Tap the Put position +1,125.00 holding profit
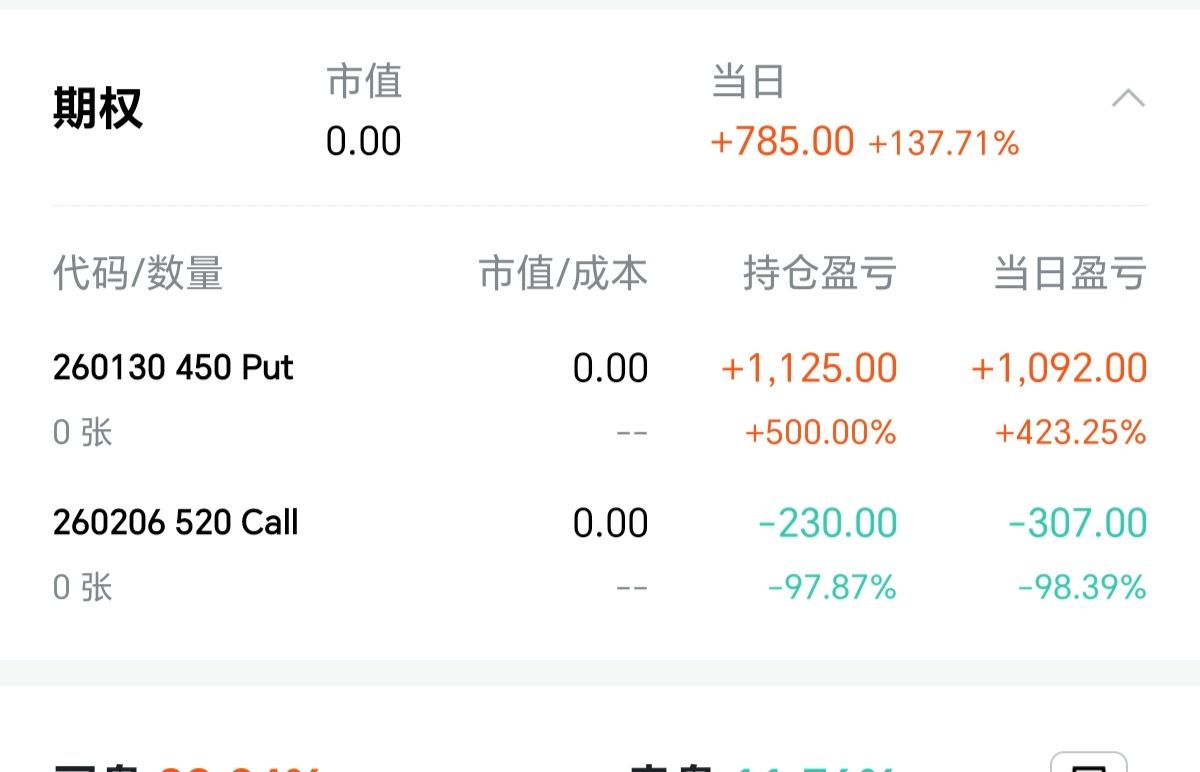The width and height of the screenshot is (1200, 772). click(809, 368)
